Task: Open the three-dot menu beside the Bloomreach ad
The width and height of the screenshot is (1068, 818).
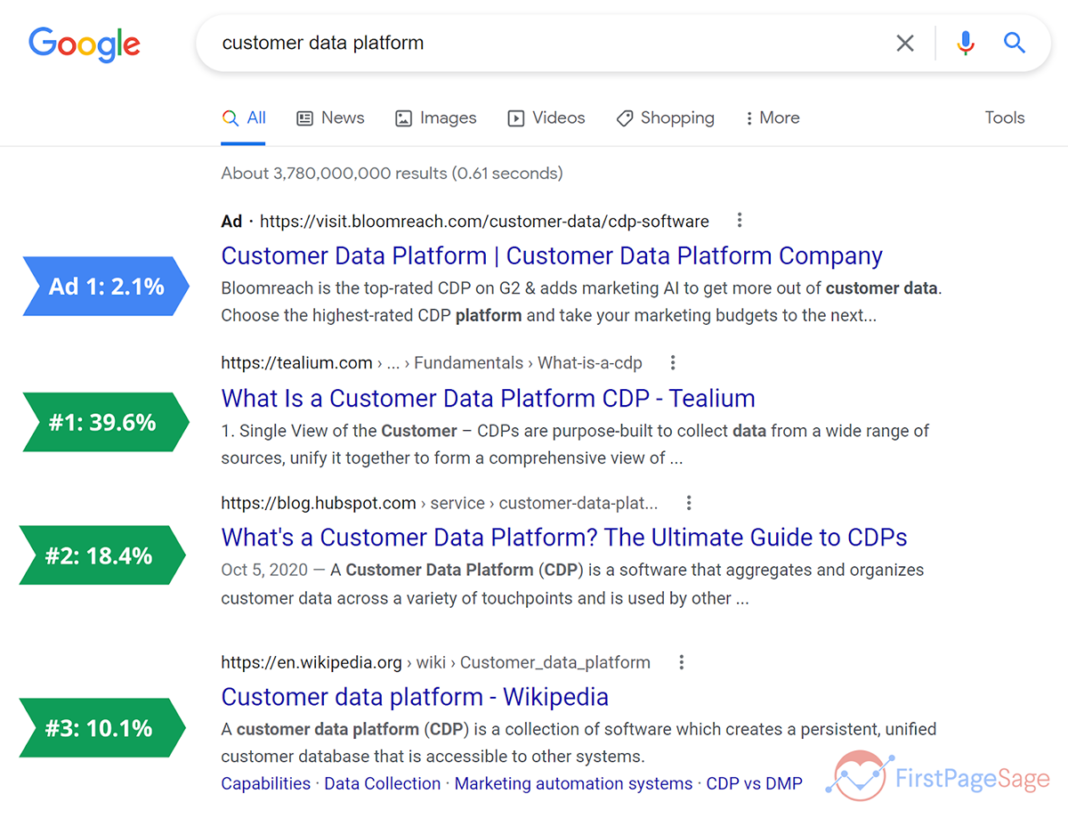Action: coord(739,220)
